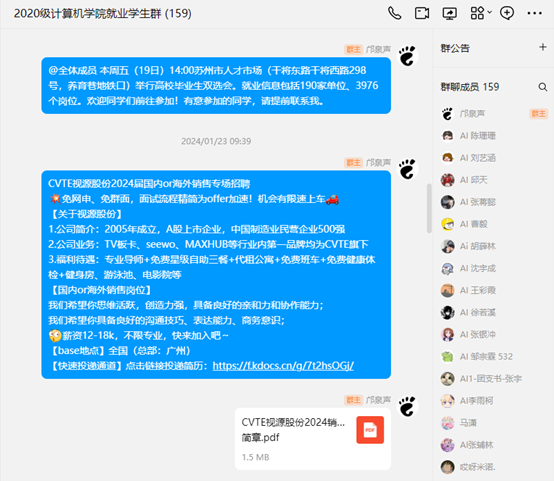Click the 群主 tag in the member list

coord(538,114)
